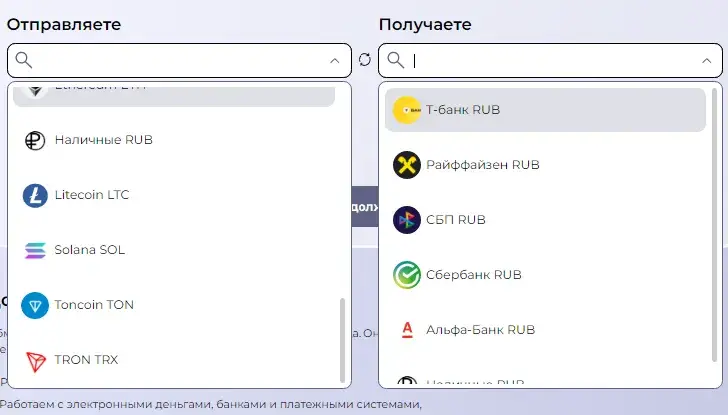The height and width of the screenshot is (415, 728).
Task: Select Toncoin TON option
Action: [x=174, y=305]
